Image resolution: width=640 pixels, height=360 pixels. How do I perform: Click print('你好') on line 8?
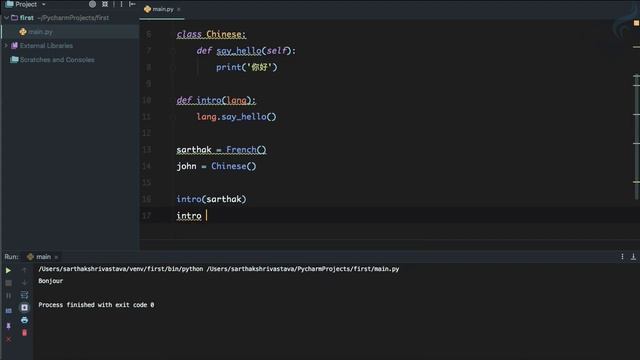tap(247, 67)
